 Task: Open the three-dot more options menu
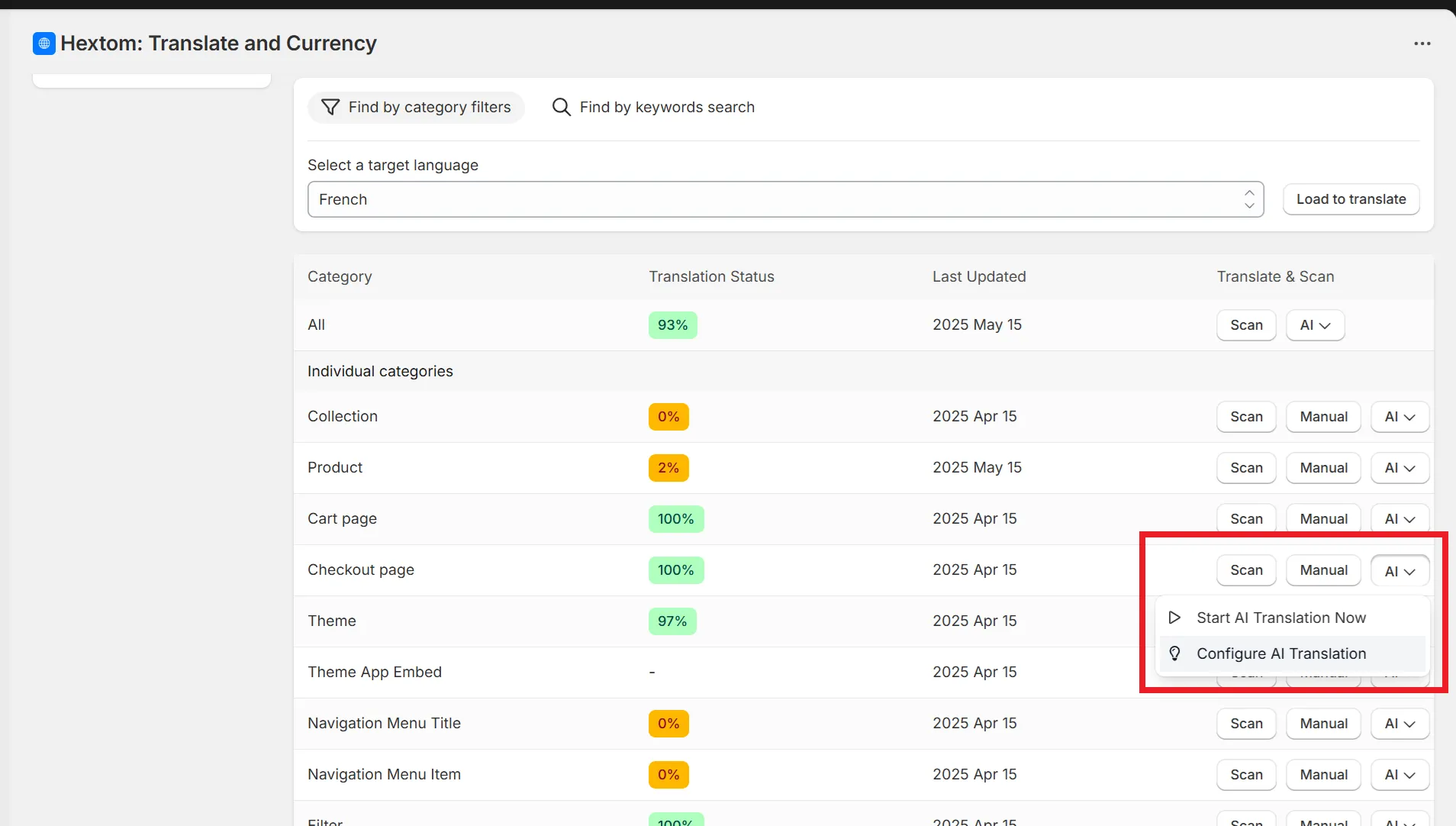tap(1422, 44)
